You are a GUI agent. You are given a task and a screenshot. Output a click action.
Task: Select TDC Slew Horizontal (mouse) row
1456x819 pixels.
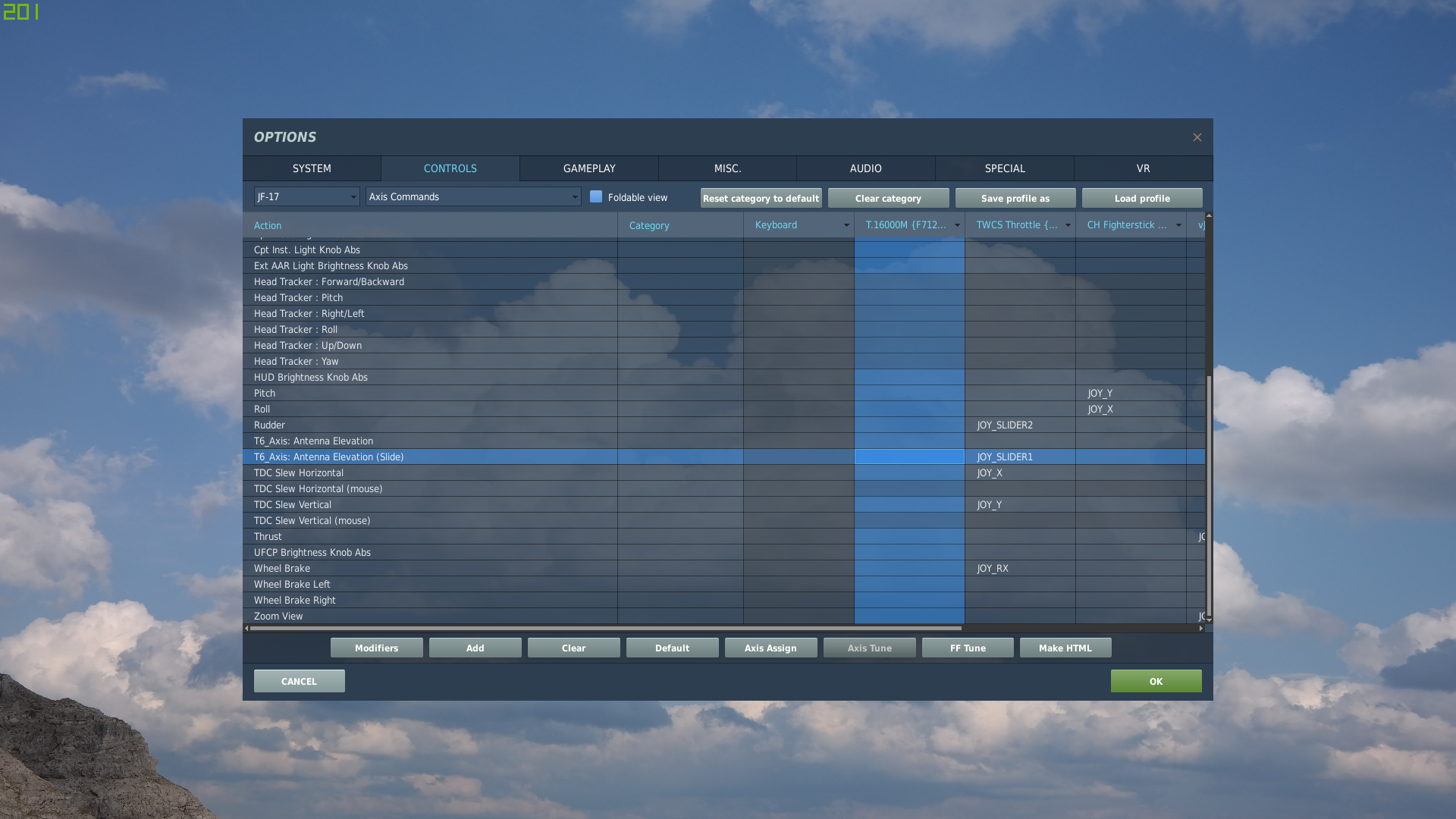point(723,488)
